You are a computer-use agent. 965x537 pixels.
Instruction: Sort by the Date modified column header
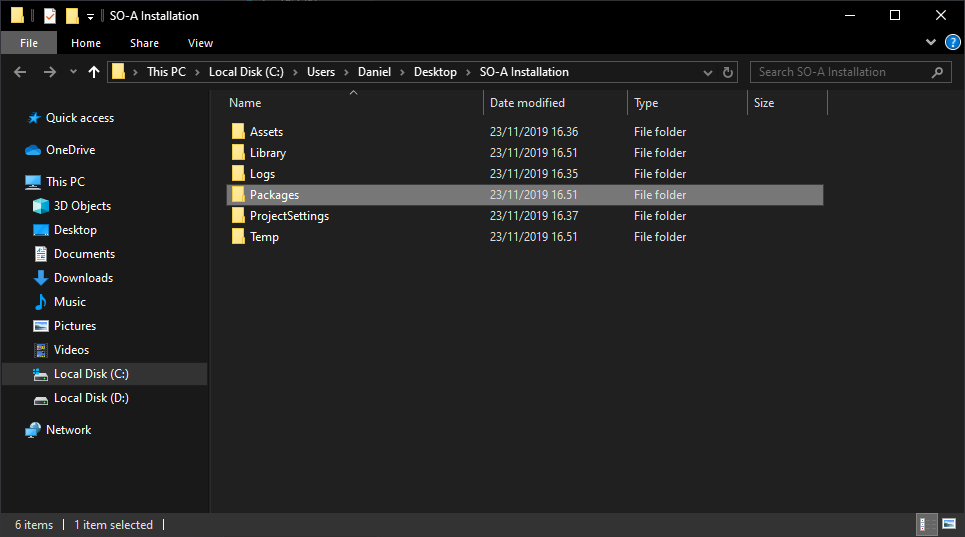pyautogui.click(x=527, y=103)
